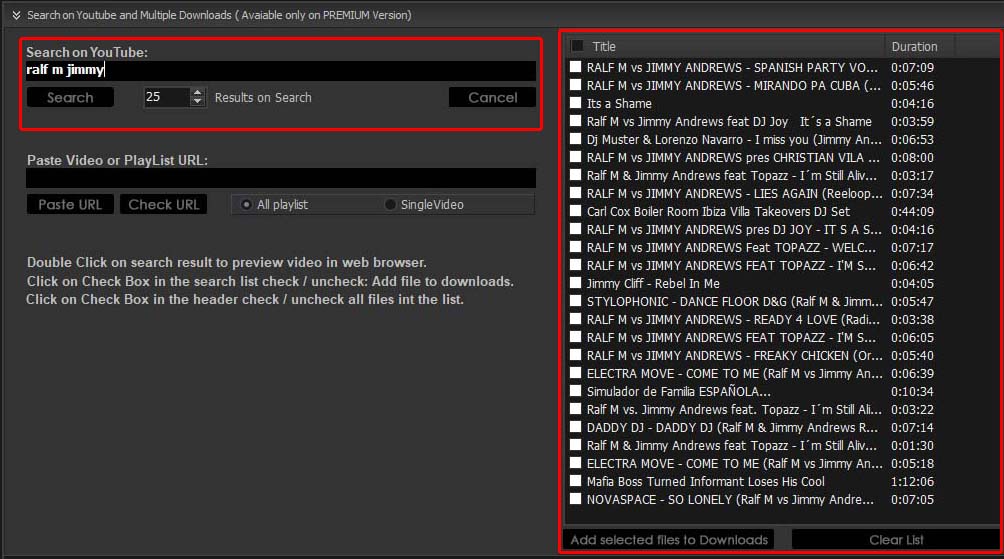Screen dimensions: 1004x559
Task: Check the box for NOVASPACE - SO LONELY row
Action: (x=576, y=498)
